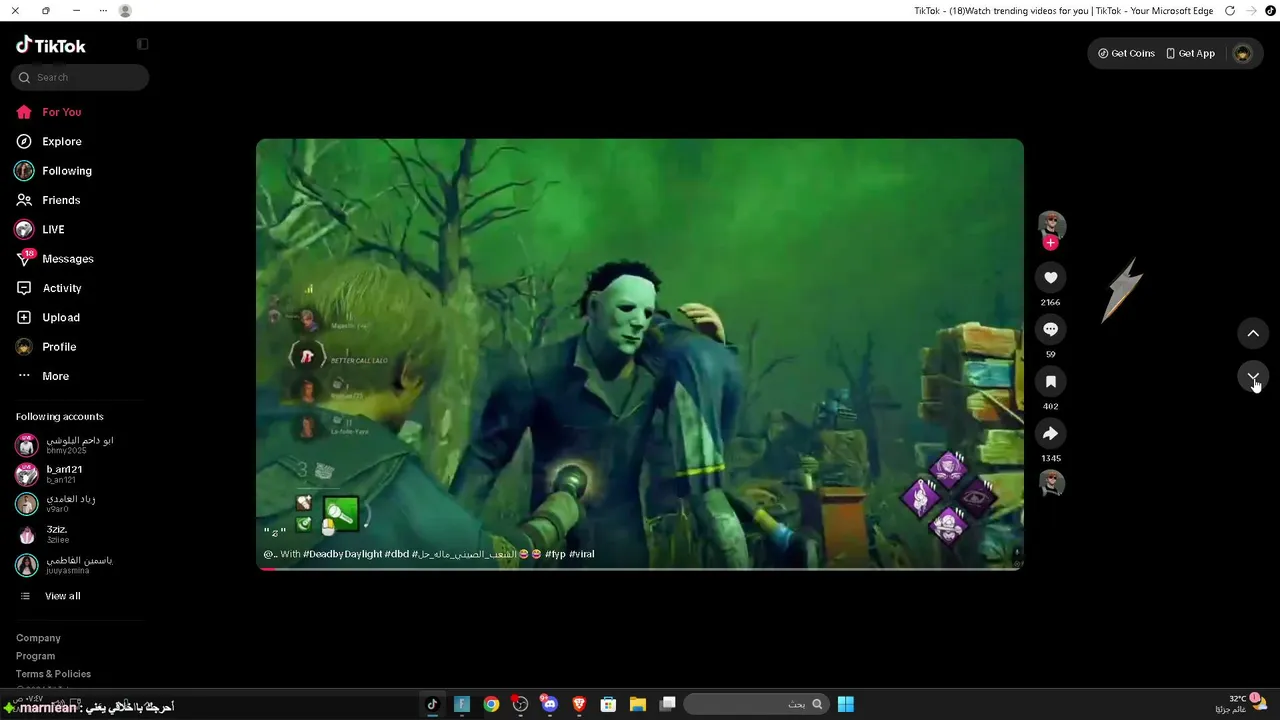This screenshot has height=720, width=1280.
Task: Open the Windows Start menu
Action: pyautogui.click(x=845, y=704)
